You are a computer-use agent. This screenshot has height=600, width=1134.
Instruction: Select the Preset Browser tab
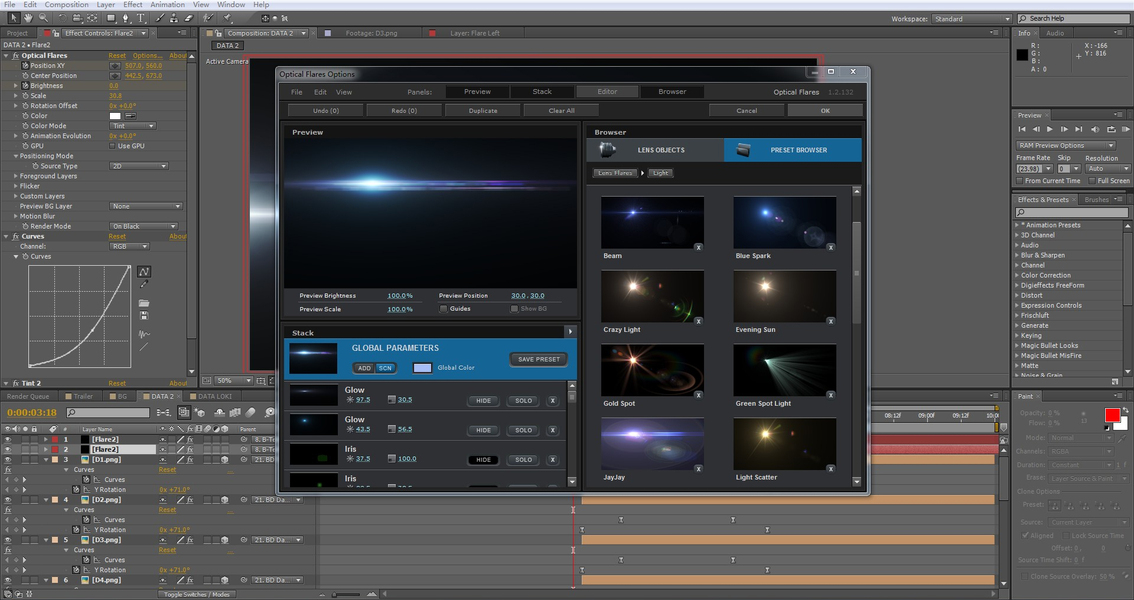(793, 150)
